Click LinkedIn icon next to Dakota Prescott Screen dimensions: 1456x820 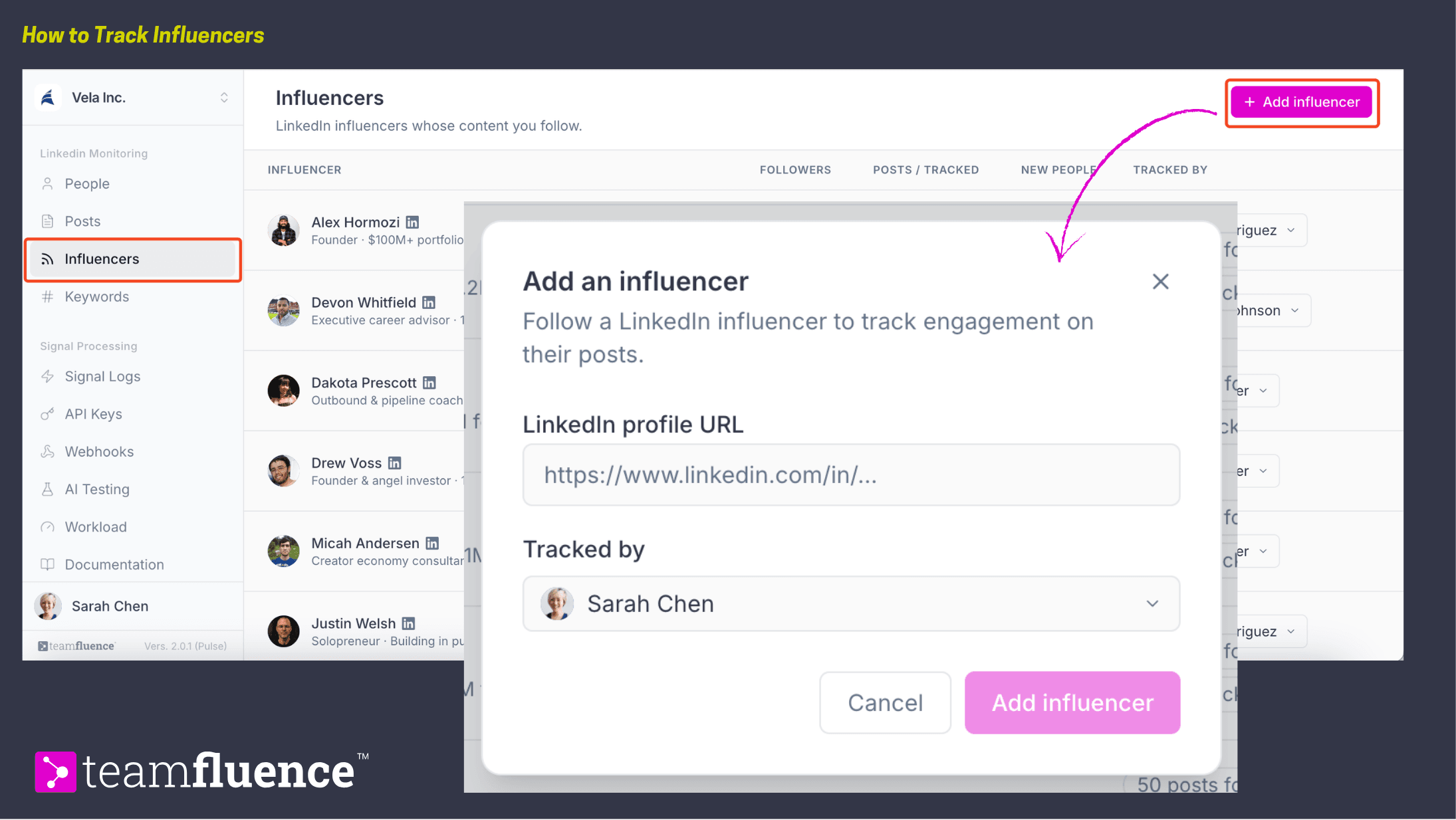(429, 383)
